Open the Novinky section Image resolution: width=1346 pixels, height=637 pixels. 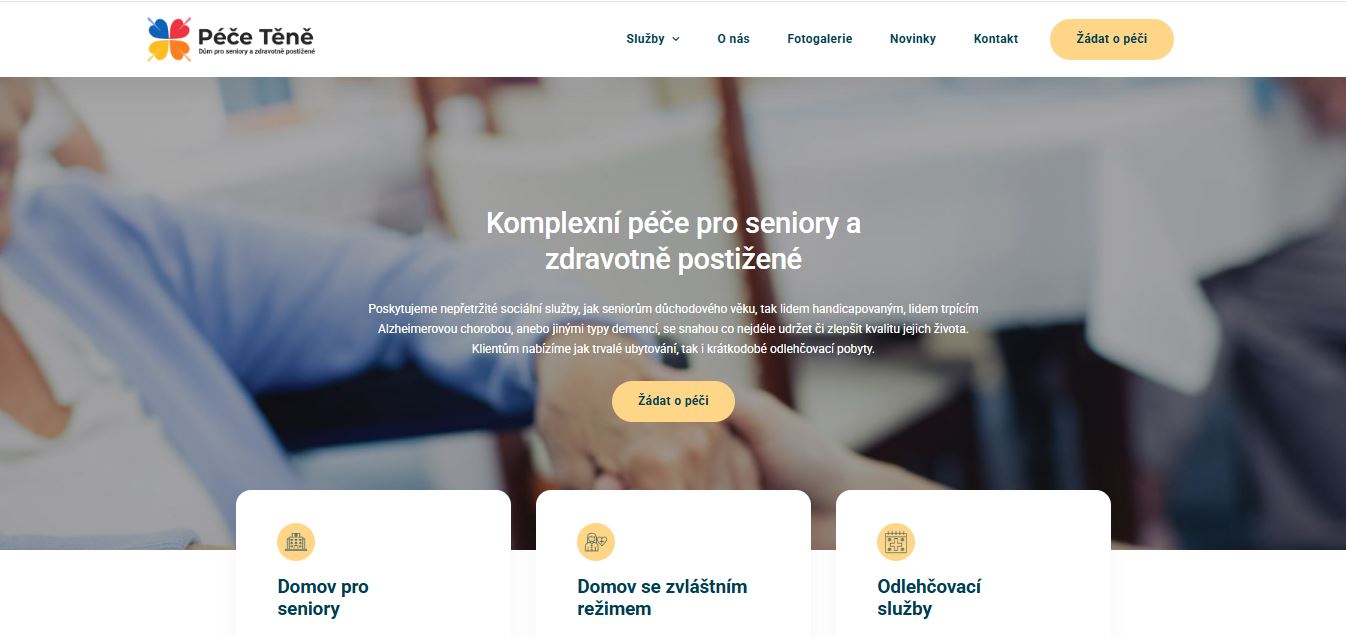click(x=913, y=39)
